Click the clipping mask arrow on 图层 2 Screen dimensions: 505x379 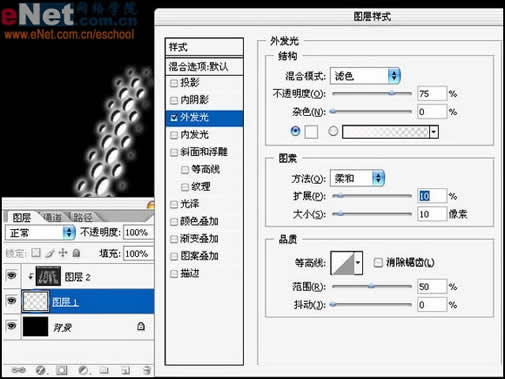pos(30,276)
